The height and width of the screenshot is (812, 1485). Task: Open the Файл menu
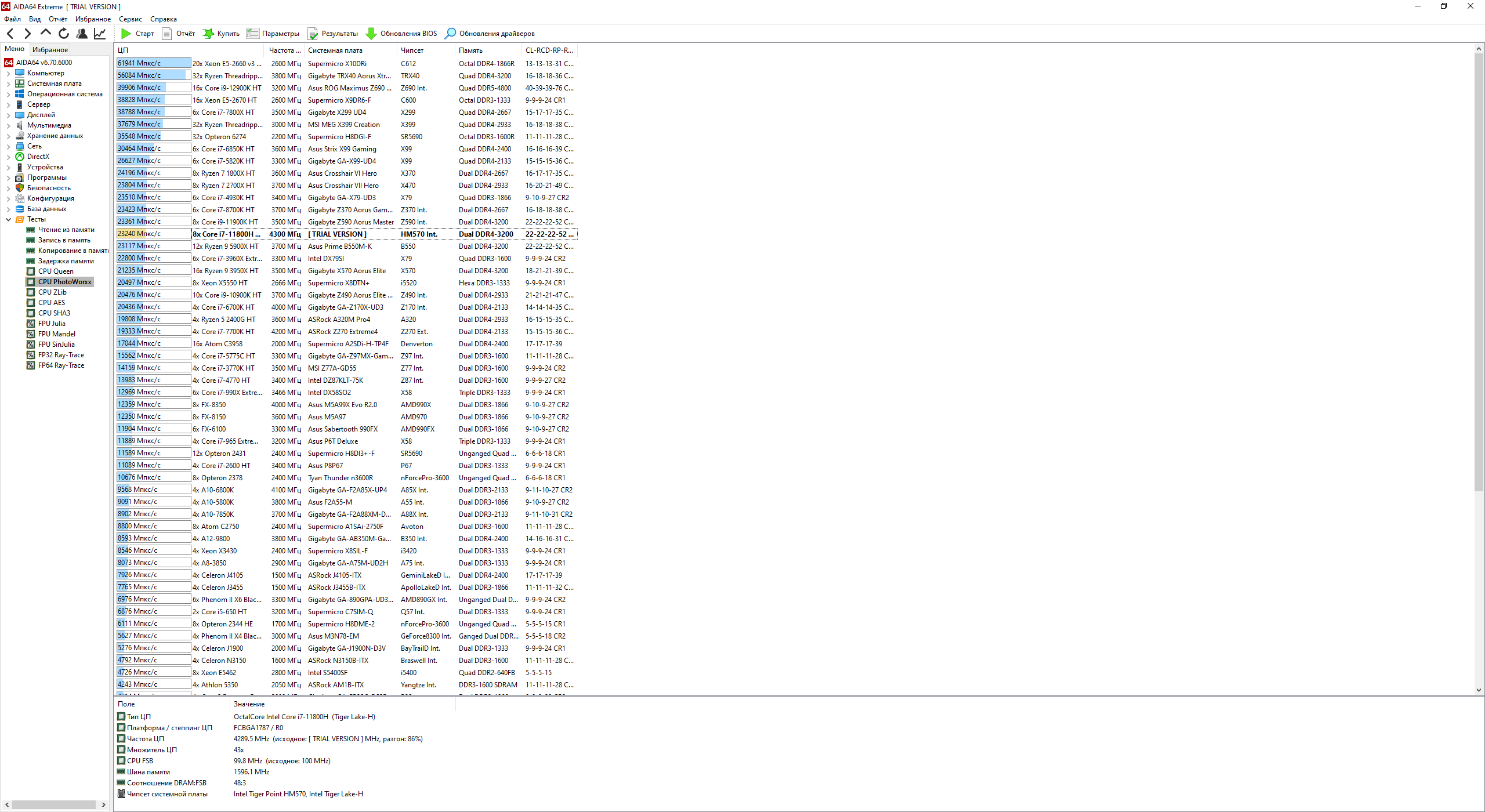(12, 19)
